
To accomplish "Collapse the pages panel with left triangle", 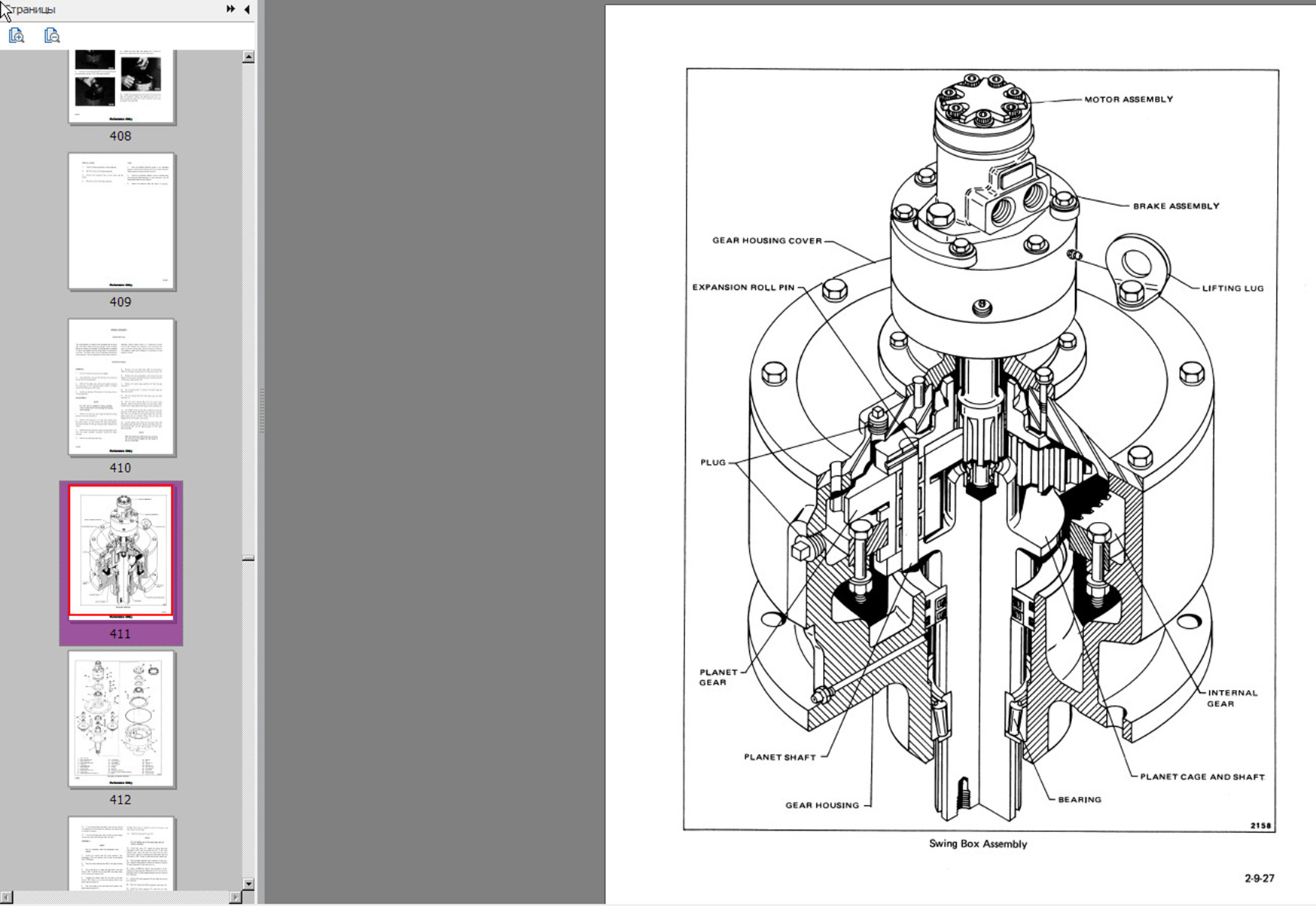I will 247,9.
